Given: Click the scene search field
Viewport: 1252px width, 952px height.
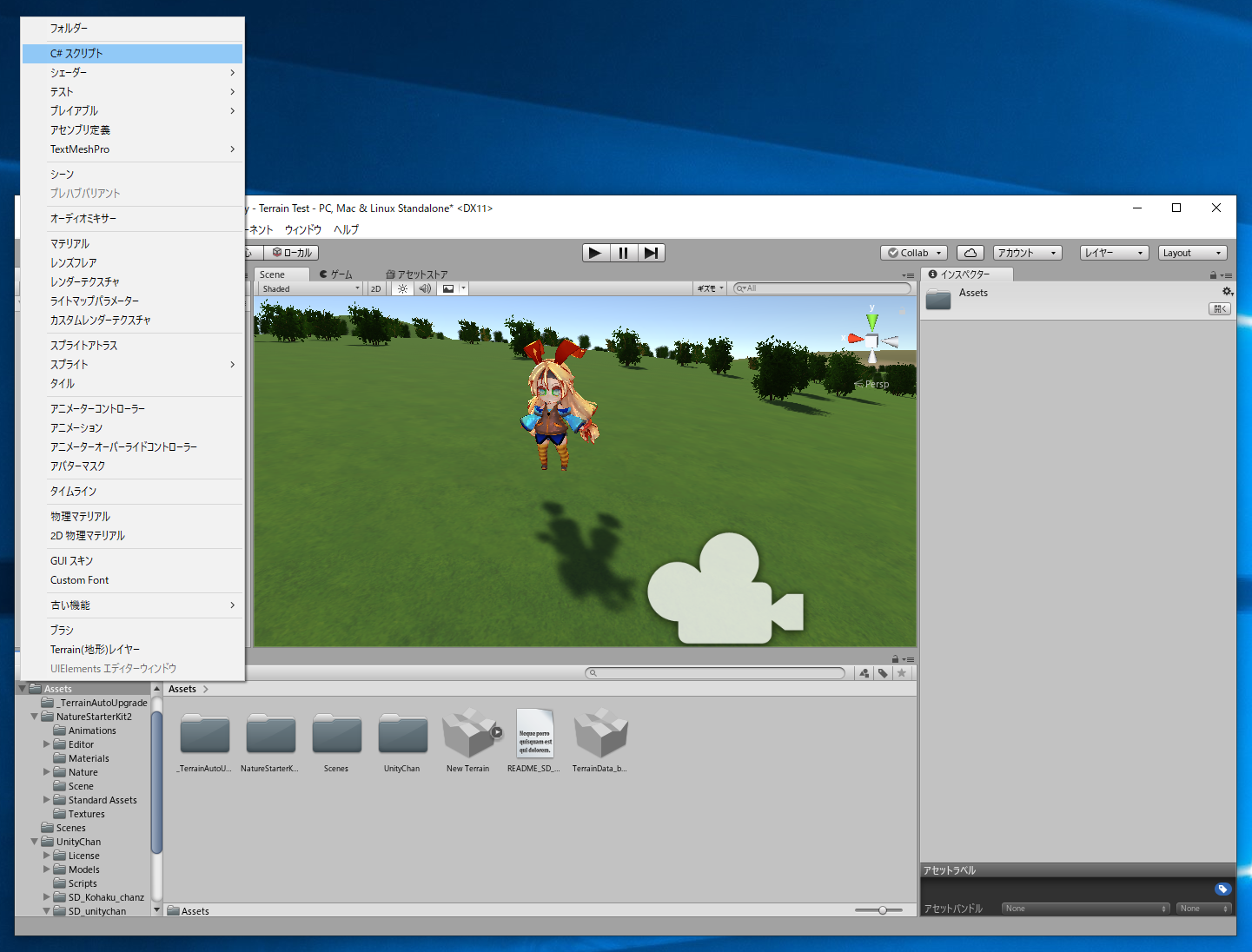Looking at the screenshot, I should (x=822, y=288).
